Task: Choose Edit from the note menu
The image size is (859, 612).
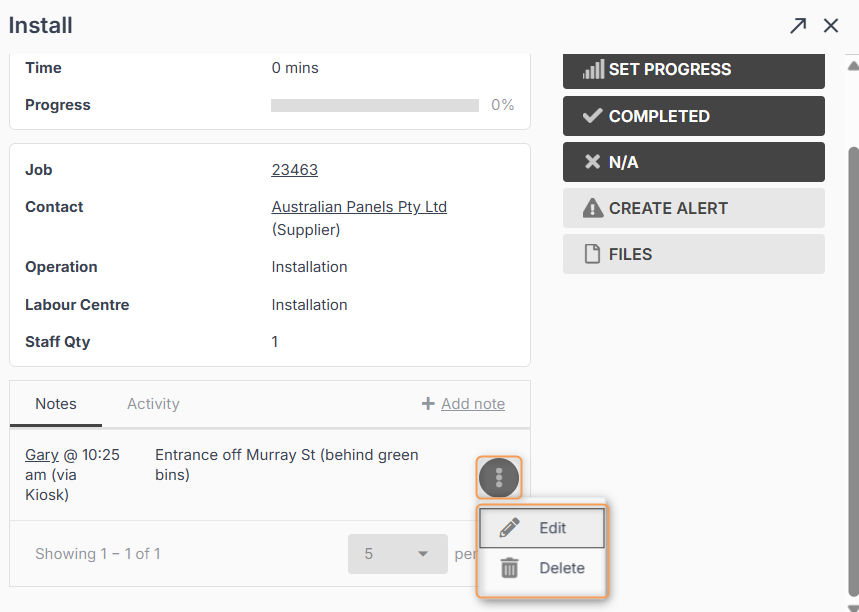Action: point(542,528)
